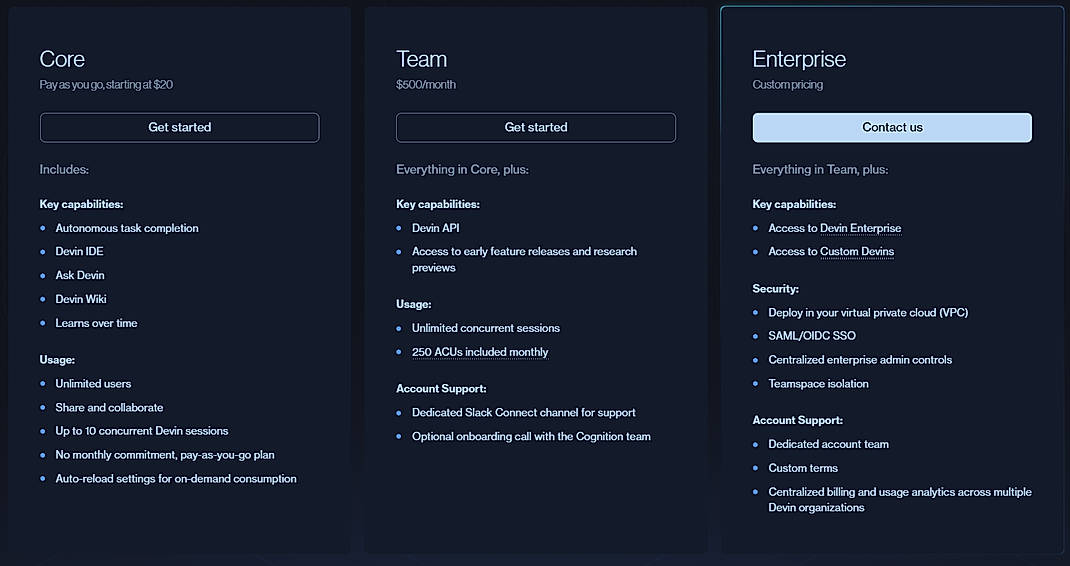Open the Devin Enterprise link
This screenshot has width=1070, height=566.
[x=860, y=228]
